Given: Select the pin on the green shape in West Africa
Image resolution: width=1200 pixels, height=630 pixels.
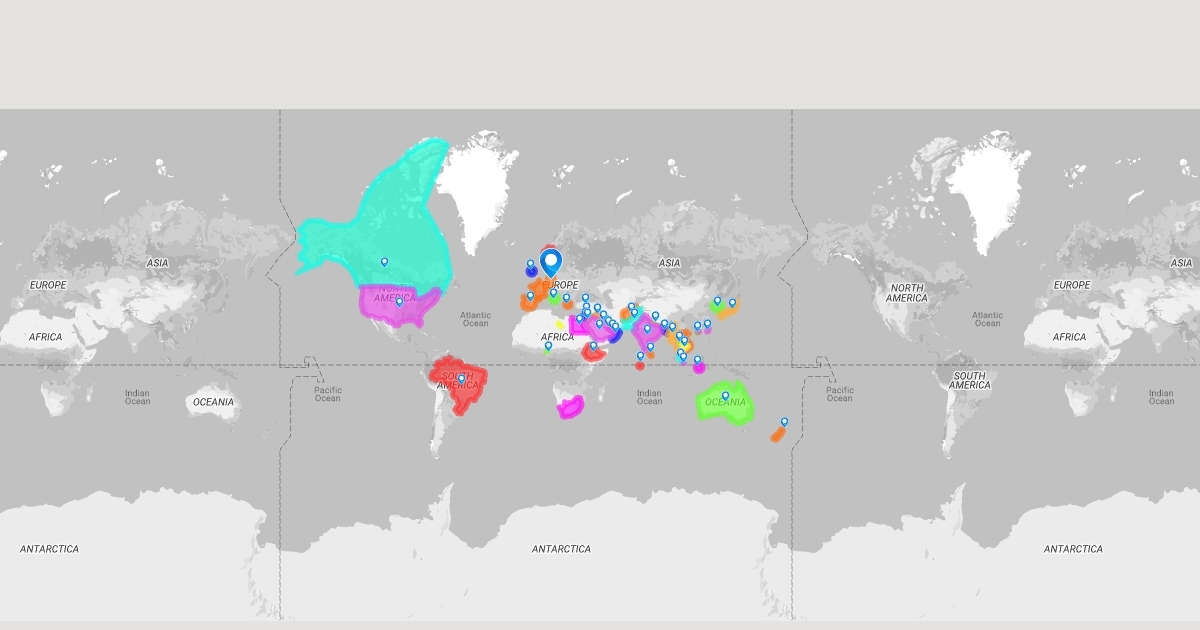Looking at the screenshot, I should tap(548, 346).
